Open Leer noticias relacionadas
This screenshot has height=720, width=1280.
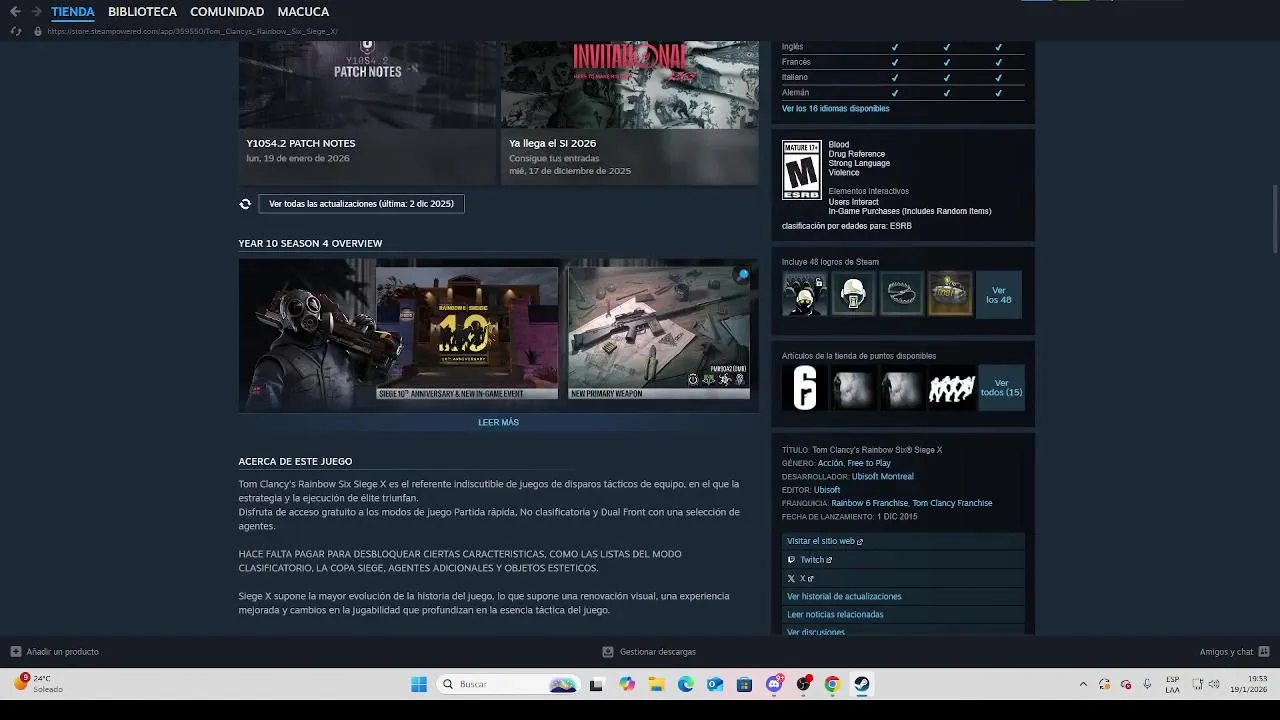pyautogui.click(x=903, y=615)
